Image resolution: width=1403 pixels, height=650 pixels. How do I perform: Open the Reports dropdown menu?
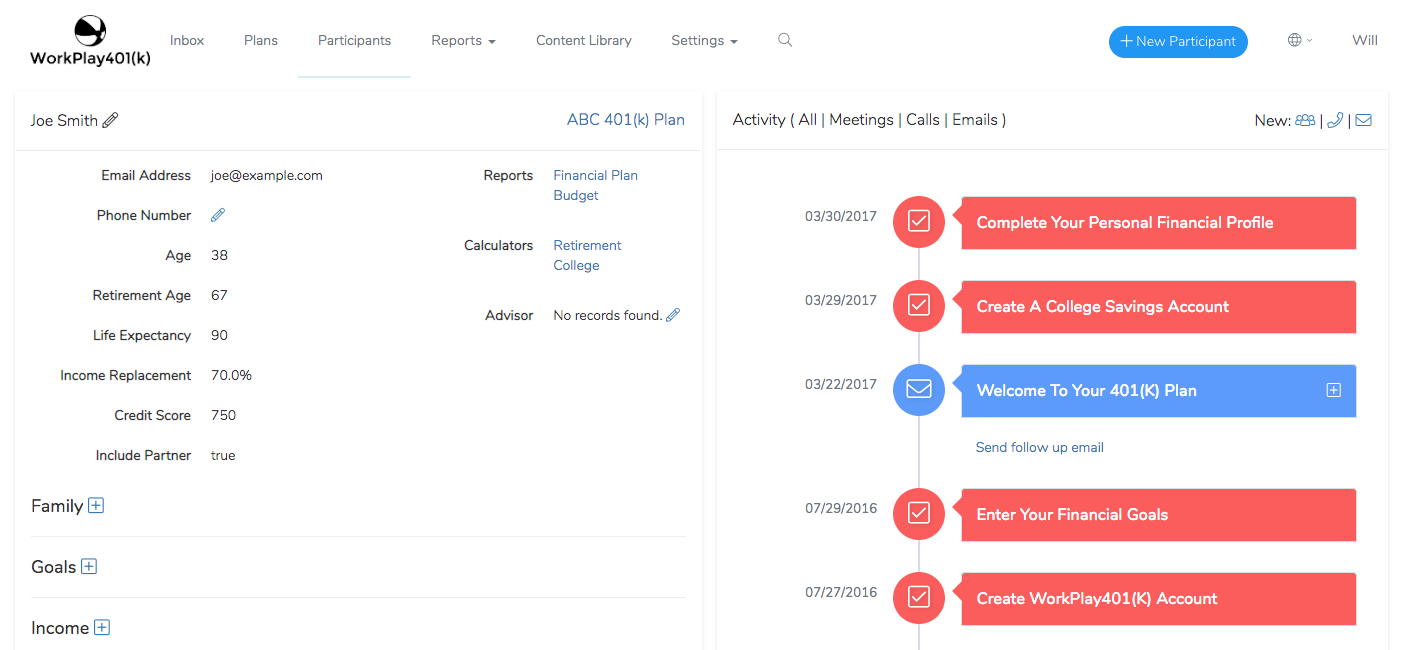(463, 40)
